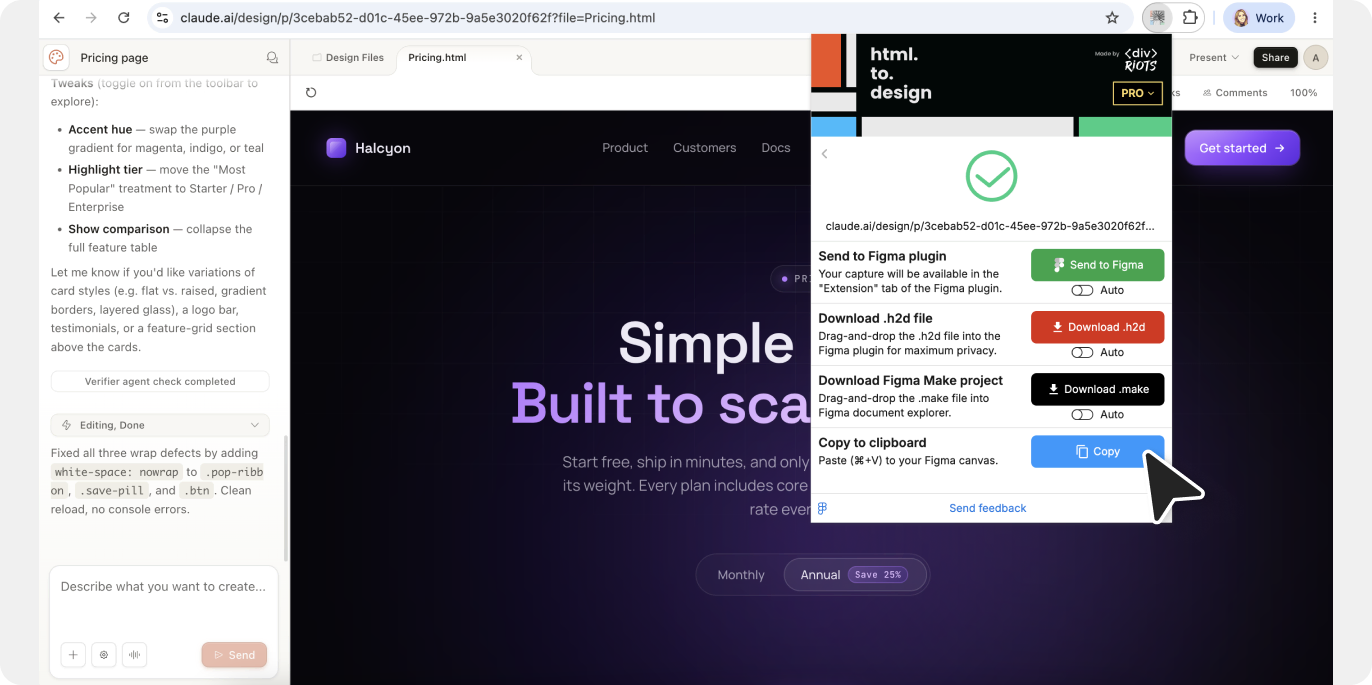Screen dimensions: 1372x685
Task: Click the Download .h2d button
Action: [x=1098, y=327]
